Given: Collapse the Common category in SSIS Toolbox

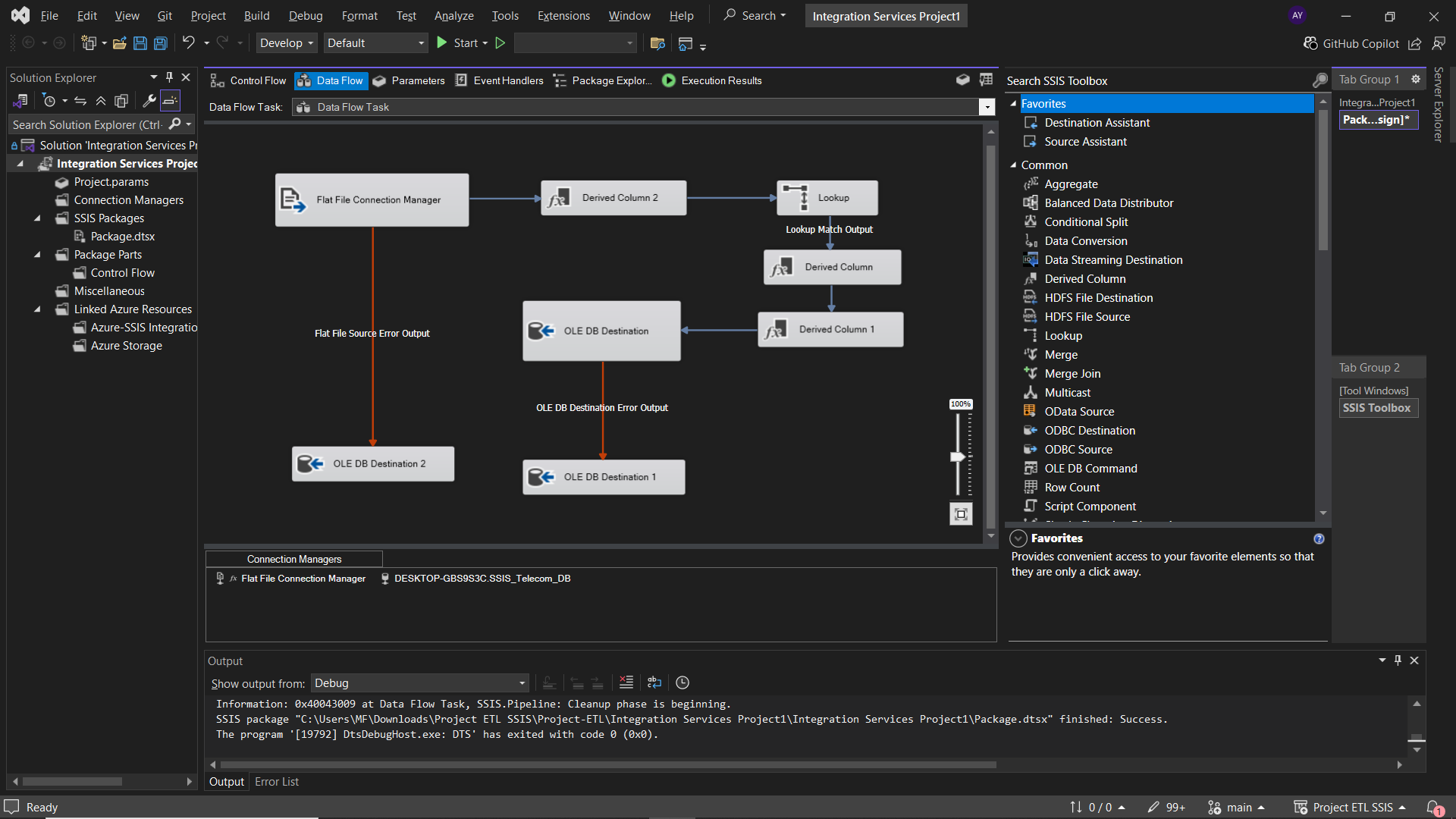Looking at the screenshot, I should tap(1014, 165).
